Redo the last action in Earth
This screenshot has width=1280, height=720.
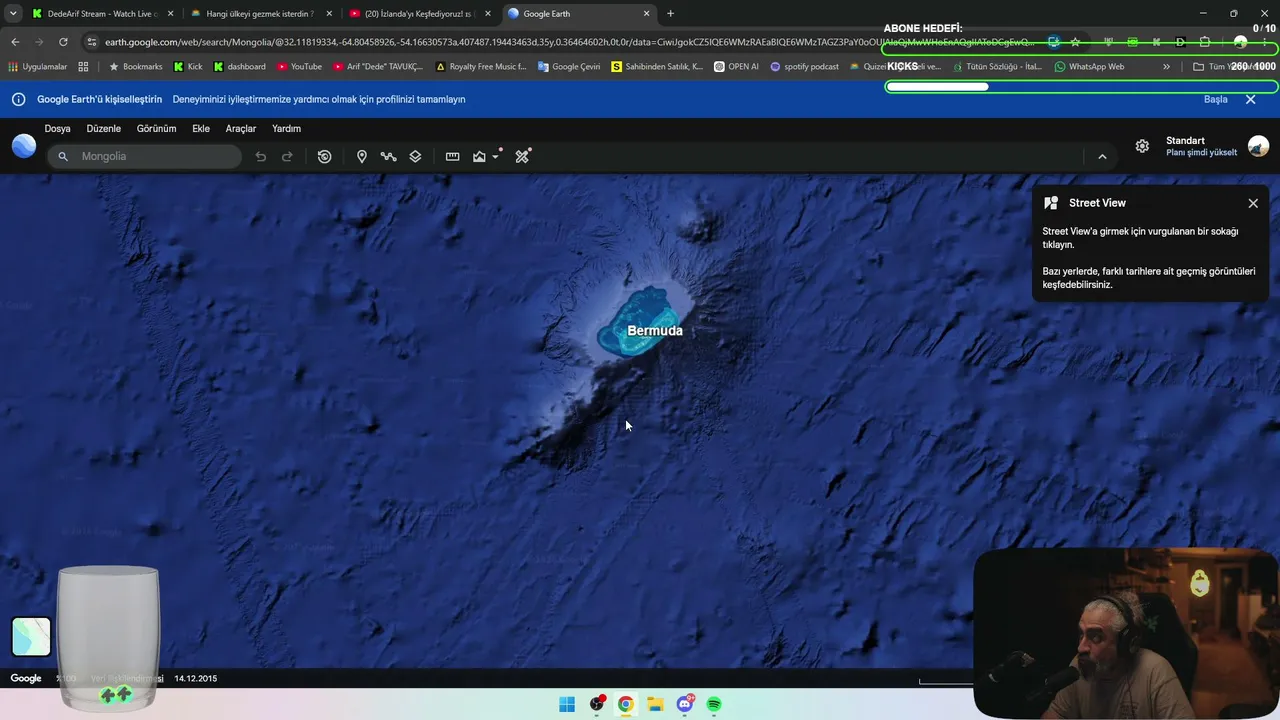(287, 156)
